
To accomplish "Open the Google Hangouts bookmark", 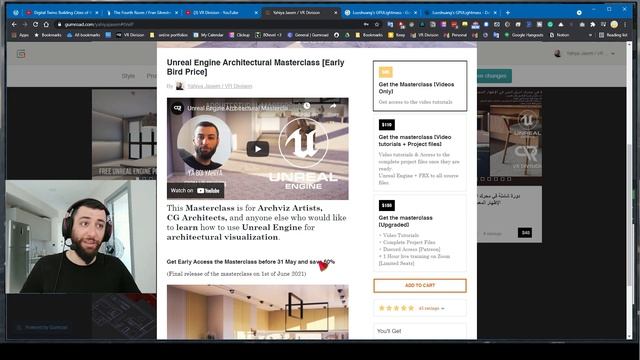I will tap(524, 35).
